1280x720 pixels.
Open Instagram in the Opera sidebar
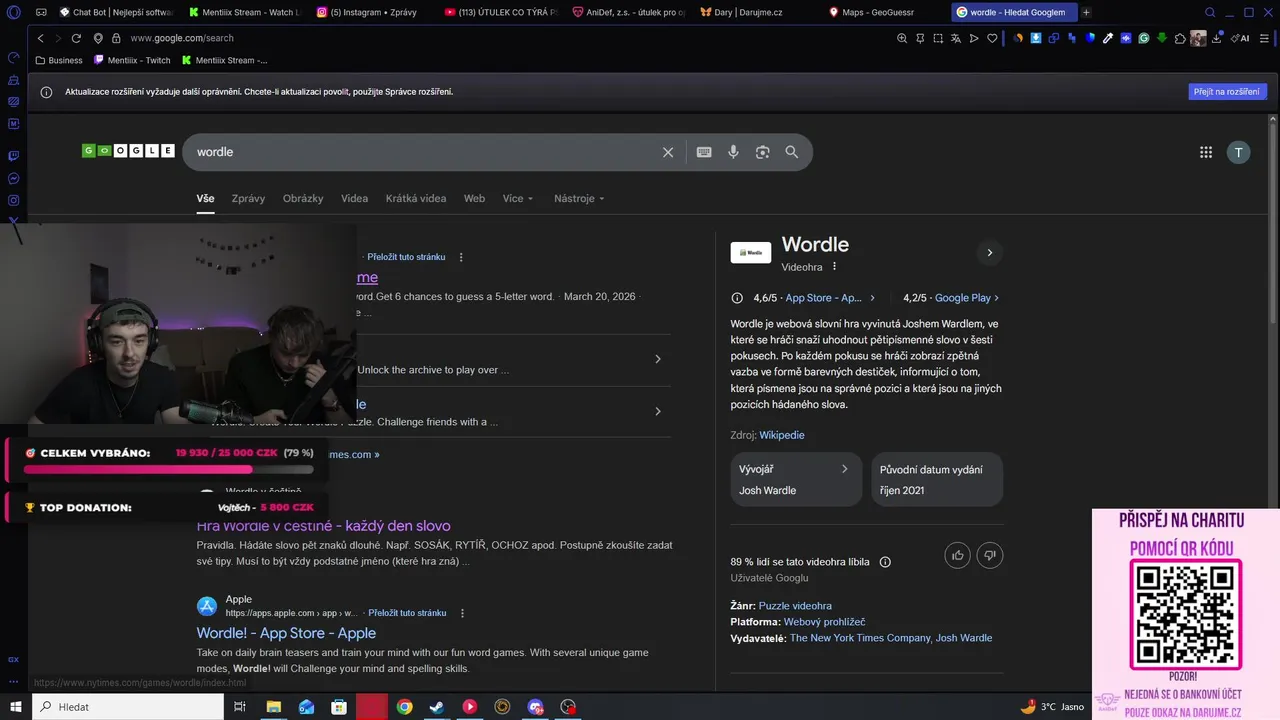13,201
